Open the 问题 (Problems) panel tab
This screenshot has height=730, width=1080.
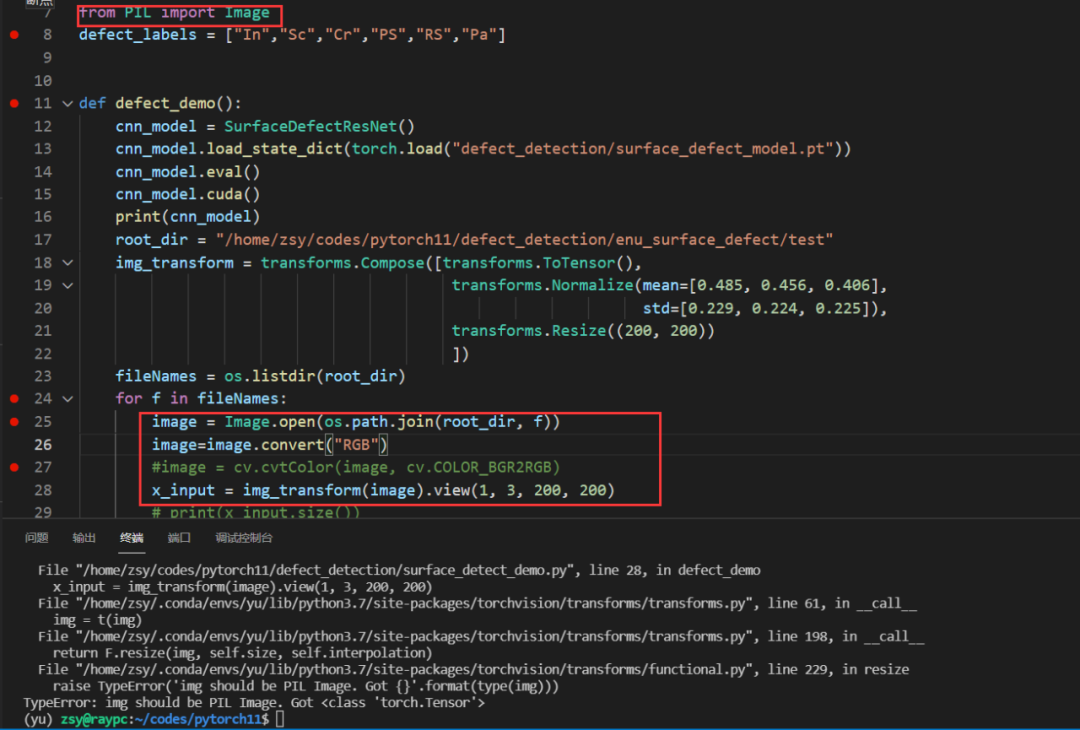click(x=37, y=538)
